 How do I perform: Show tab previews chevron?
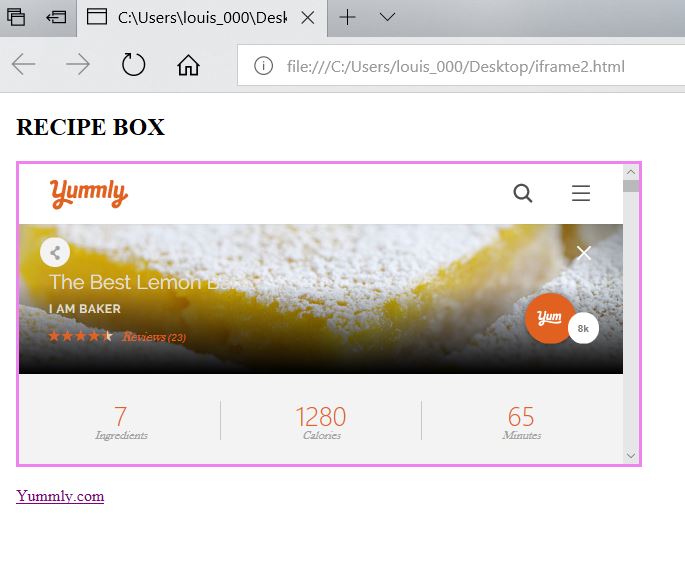coord(387,17)
